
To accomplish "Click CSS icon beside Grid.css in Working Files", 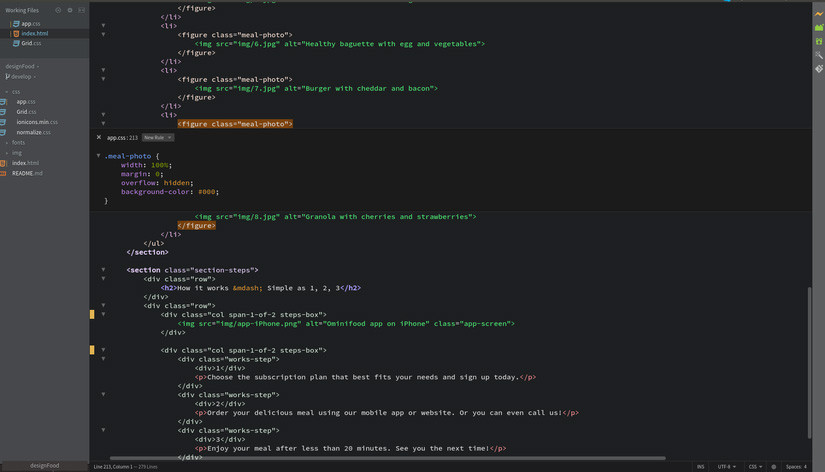I will coord(16,43).
